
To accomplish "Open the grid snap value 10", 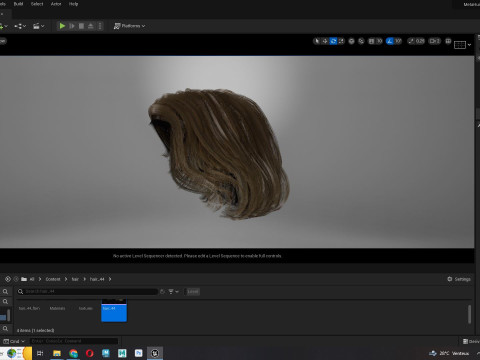I will point(379,41).
